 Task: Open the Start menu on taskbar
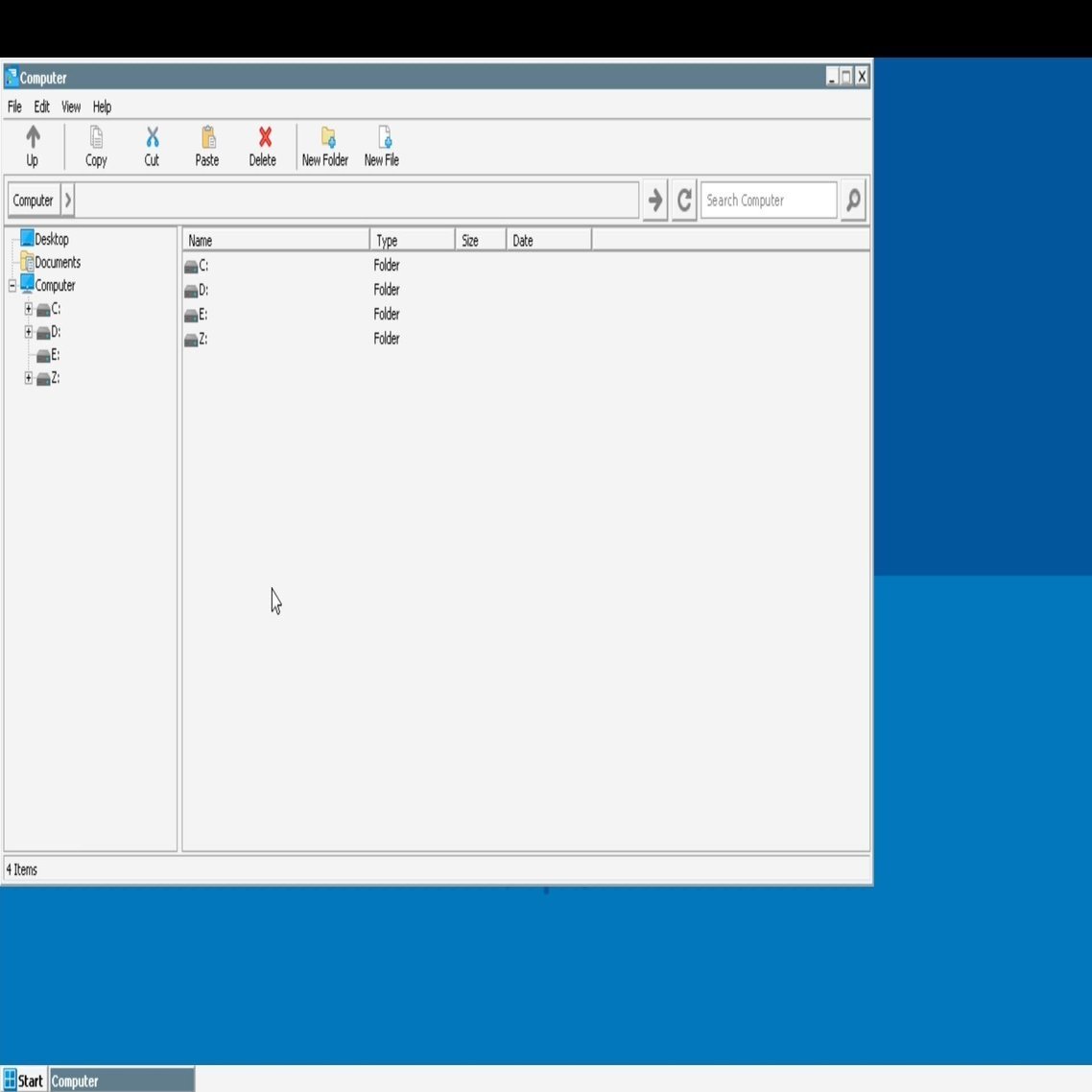tap(24, 1080)
